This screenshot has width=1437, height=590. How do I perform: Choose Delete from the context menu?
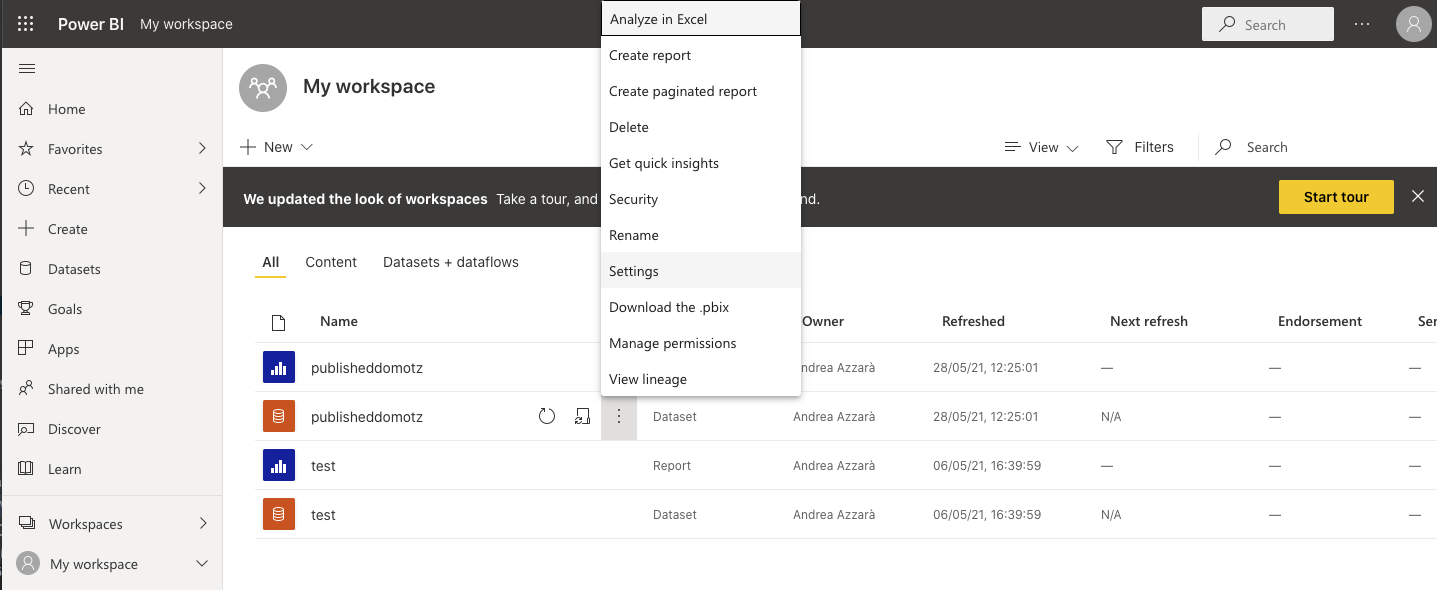[701, 127]
